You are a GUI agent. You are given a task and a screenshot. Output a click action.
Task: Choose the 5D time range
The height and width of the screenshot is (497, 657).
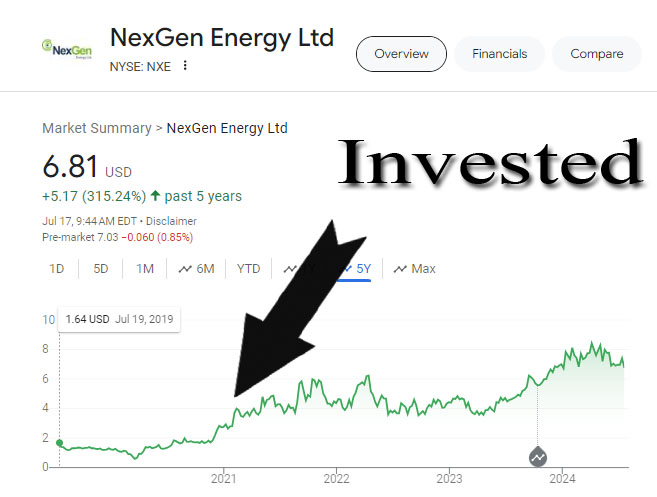[x=101, y=269]
